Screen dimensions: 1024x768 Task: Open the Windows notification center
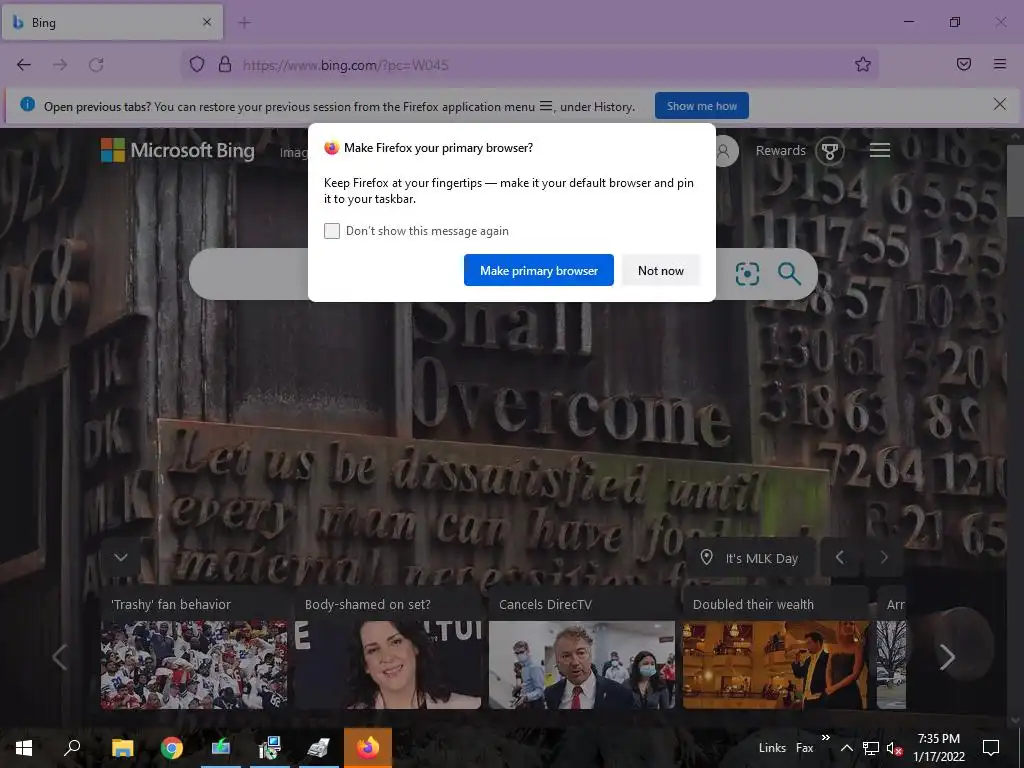tap(991, 748)
